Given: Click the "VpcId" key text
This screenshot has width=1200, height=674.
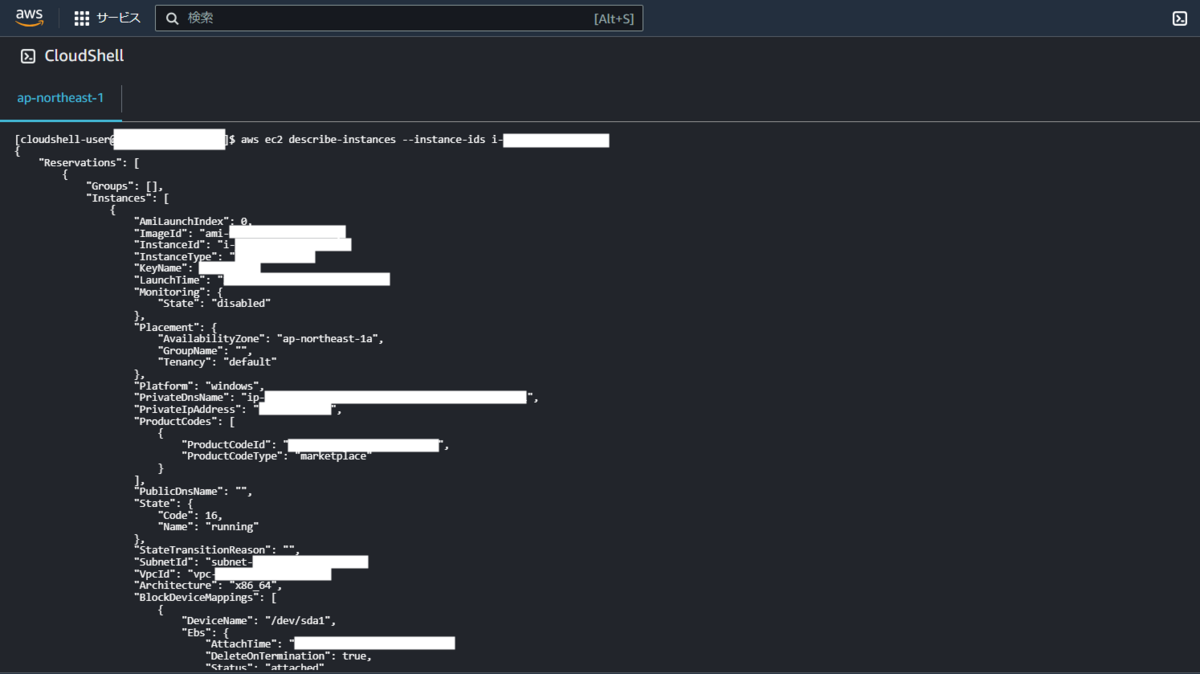Looking at the screenshot, I should click(x=155, y=574).
